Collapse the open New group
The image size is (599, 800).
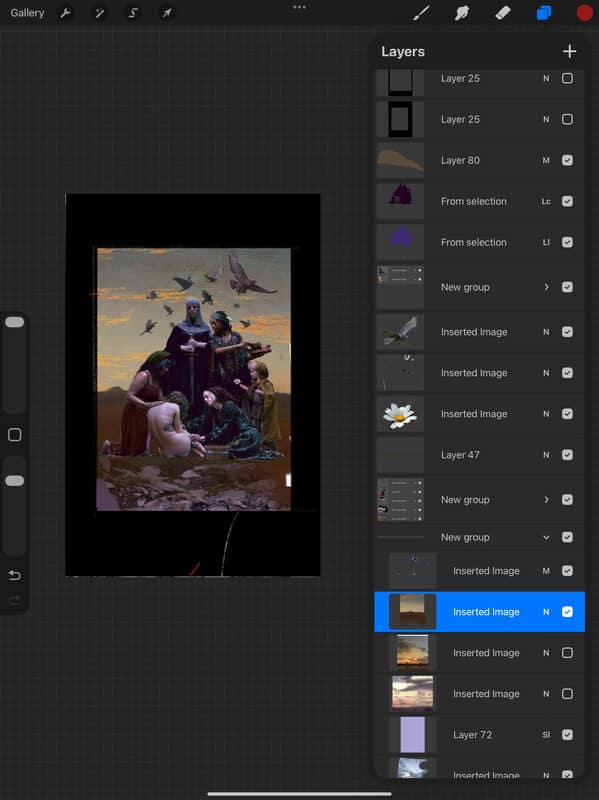coord(546,537)
